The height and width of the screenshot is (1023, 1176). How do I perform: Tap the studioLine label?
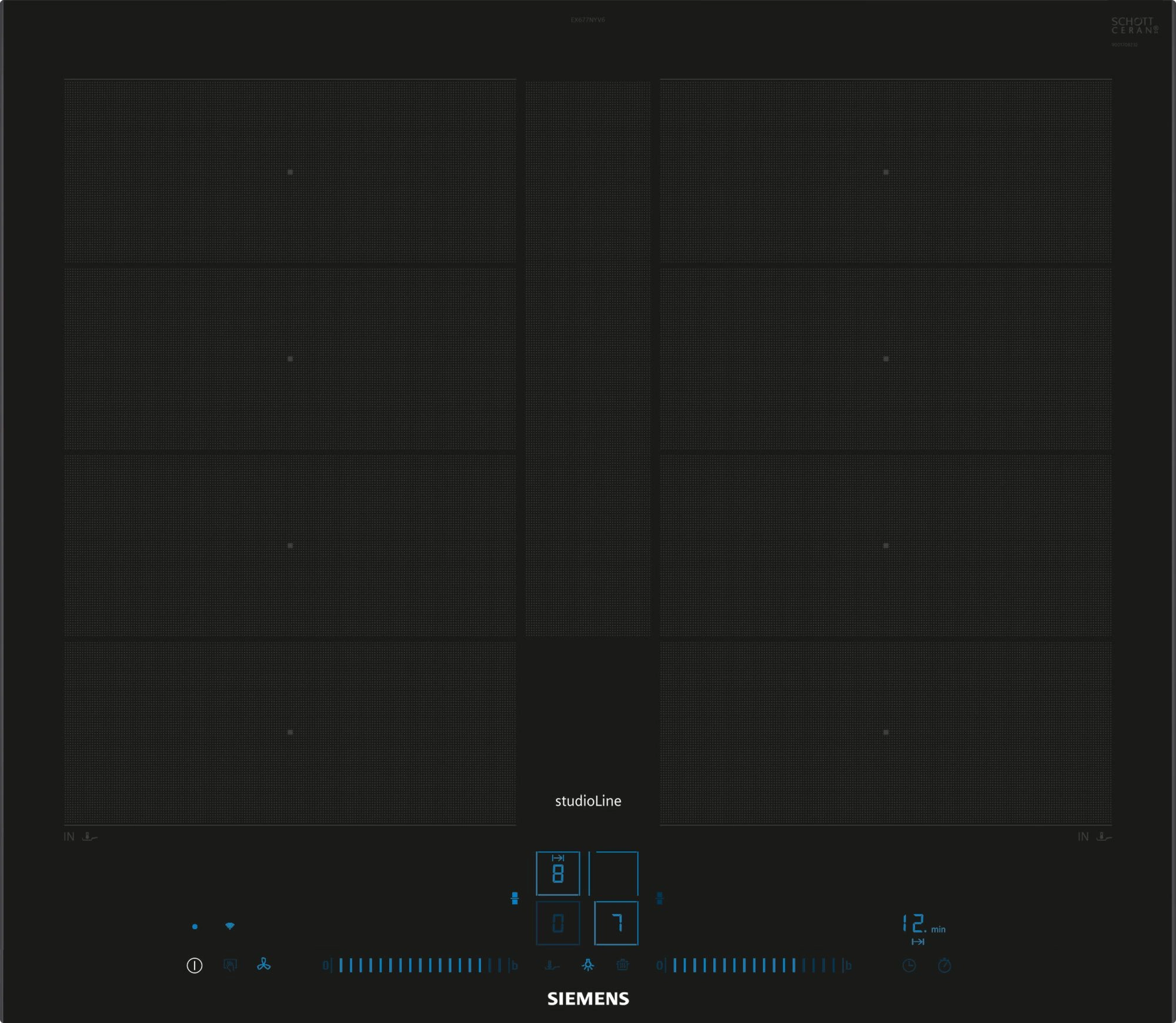coord(588,801)
